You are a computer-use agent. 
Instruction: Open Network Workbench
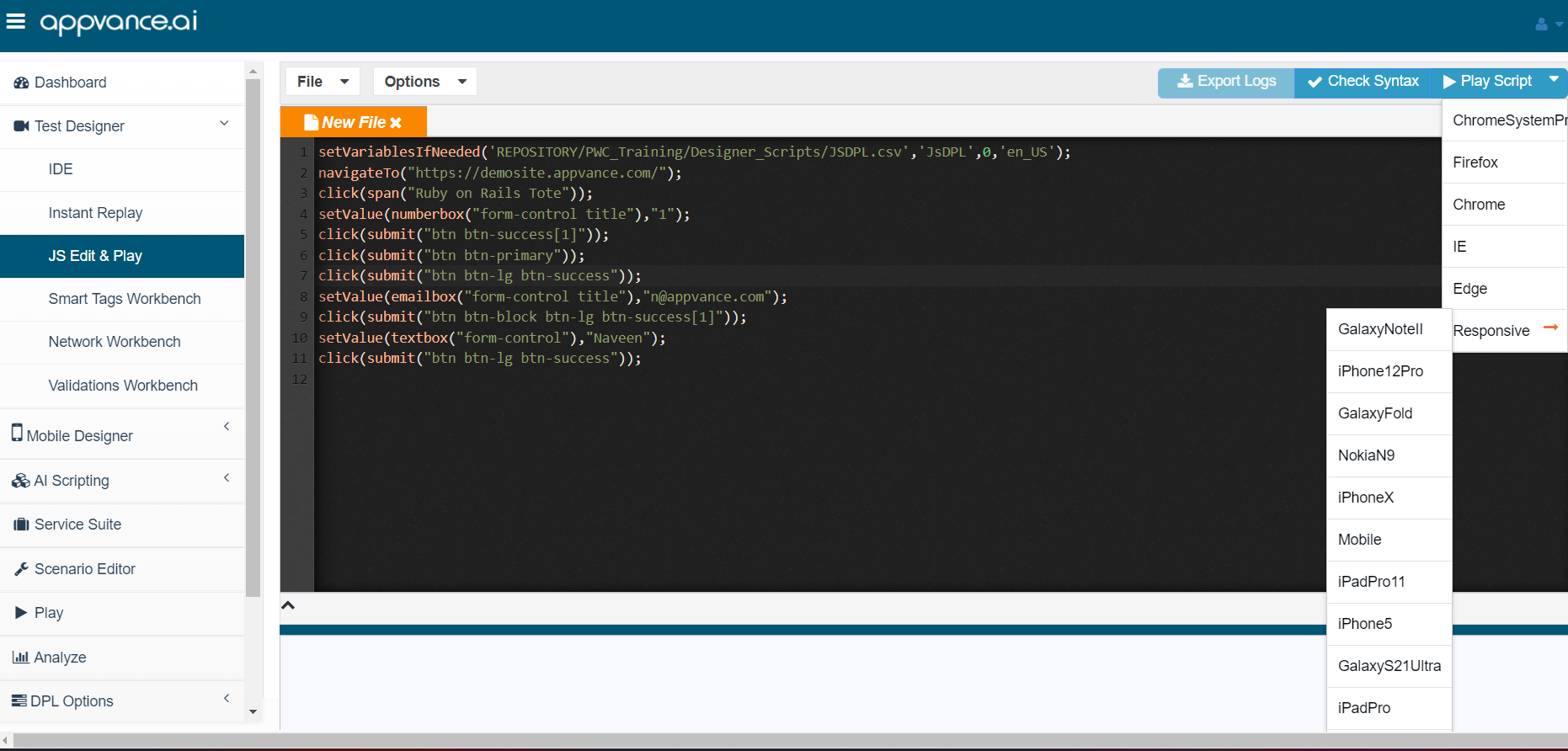[122, 342]
